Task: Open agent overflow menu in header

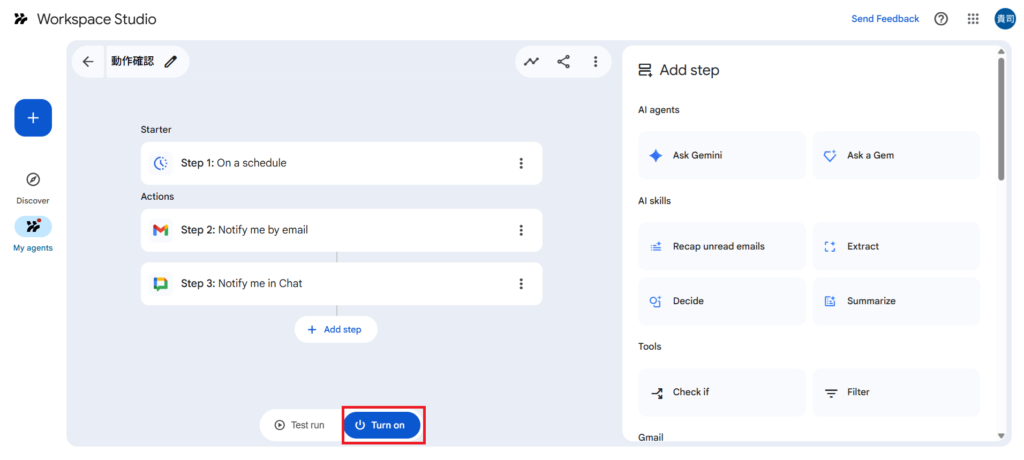Action: 595,62
